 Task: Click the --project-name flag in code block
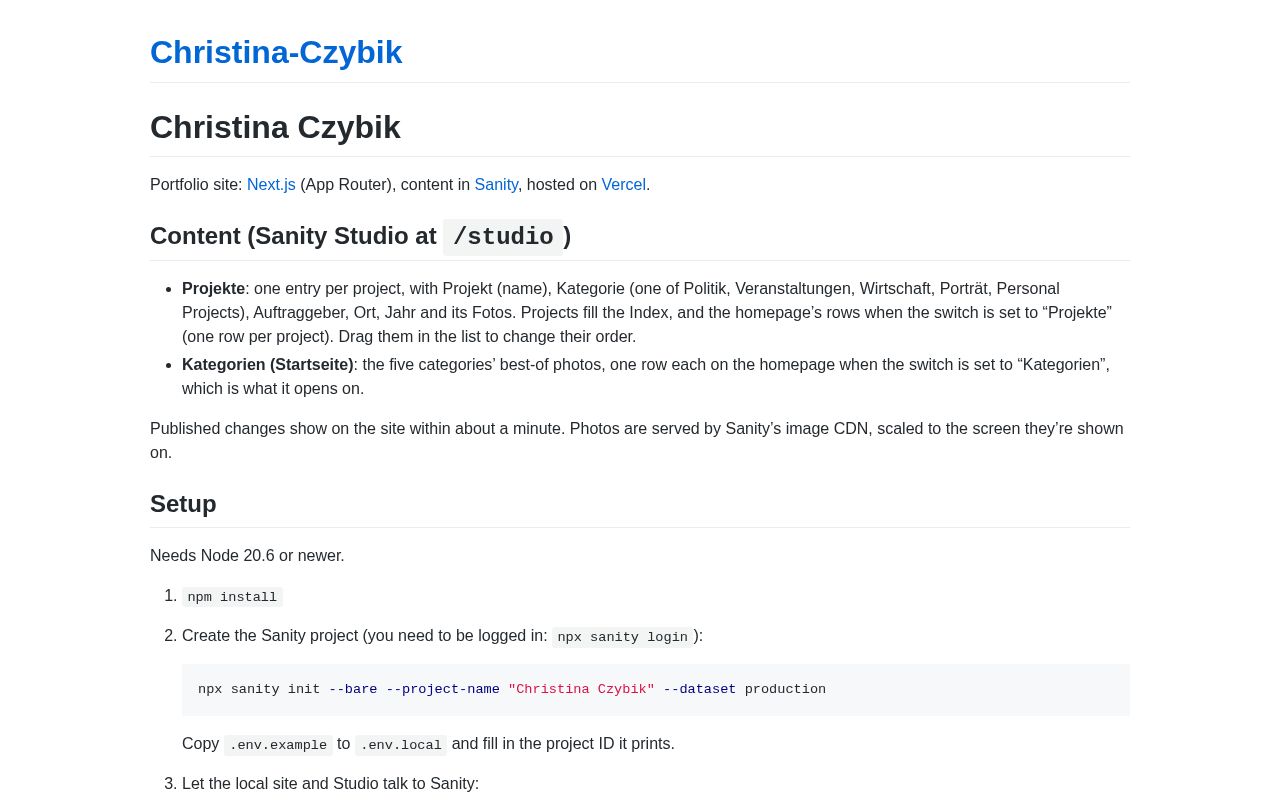click(x=442, y=690)
